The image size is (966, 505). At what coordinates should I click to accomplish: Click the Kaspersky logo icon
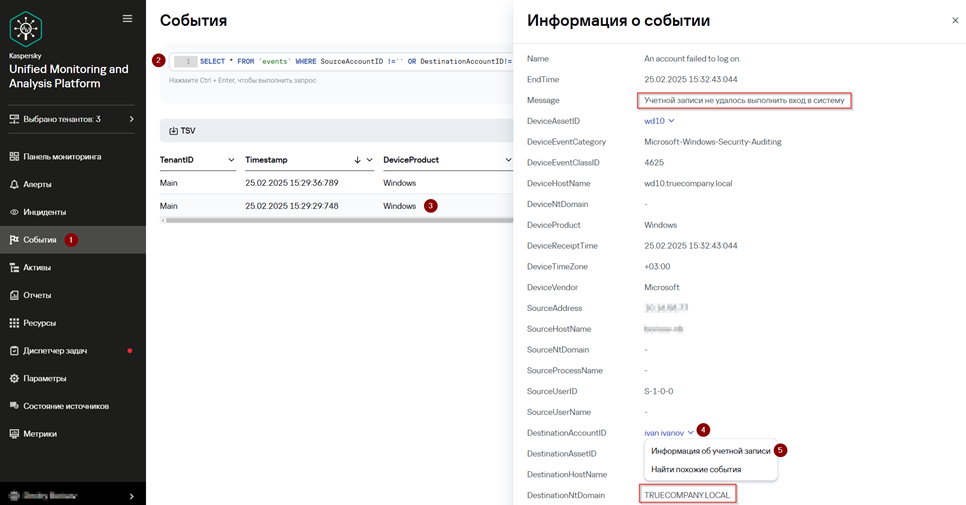[25, 28]
